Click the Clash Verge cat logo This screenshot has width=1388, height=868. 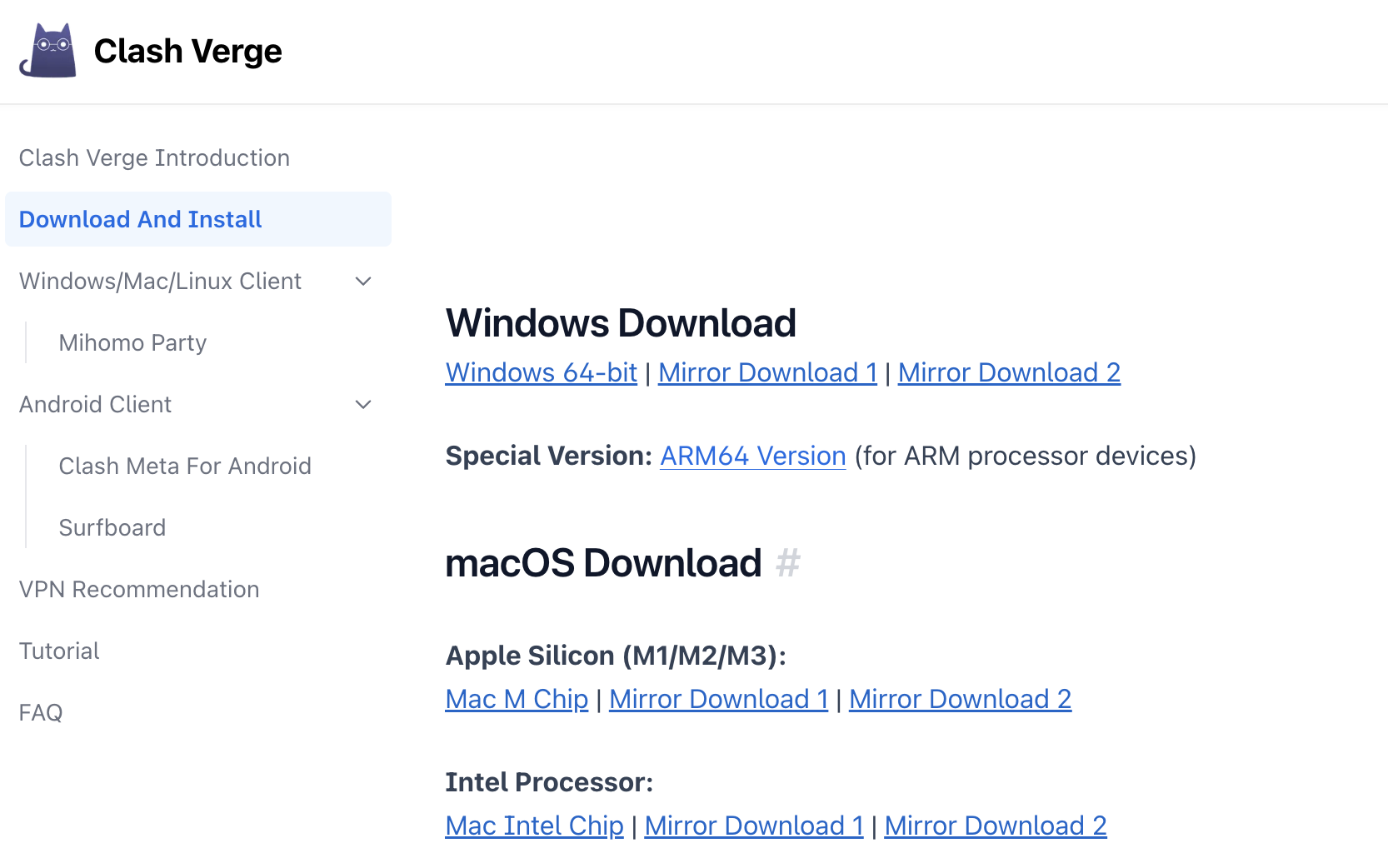[48, 51]
